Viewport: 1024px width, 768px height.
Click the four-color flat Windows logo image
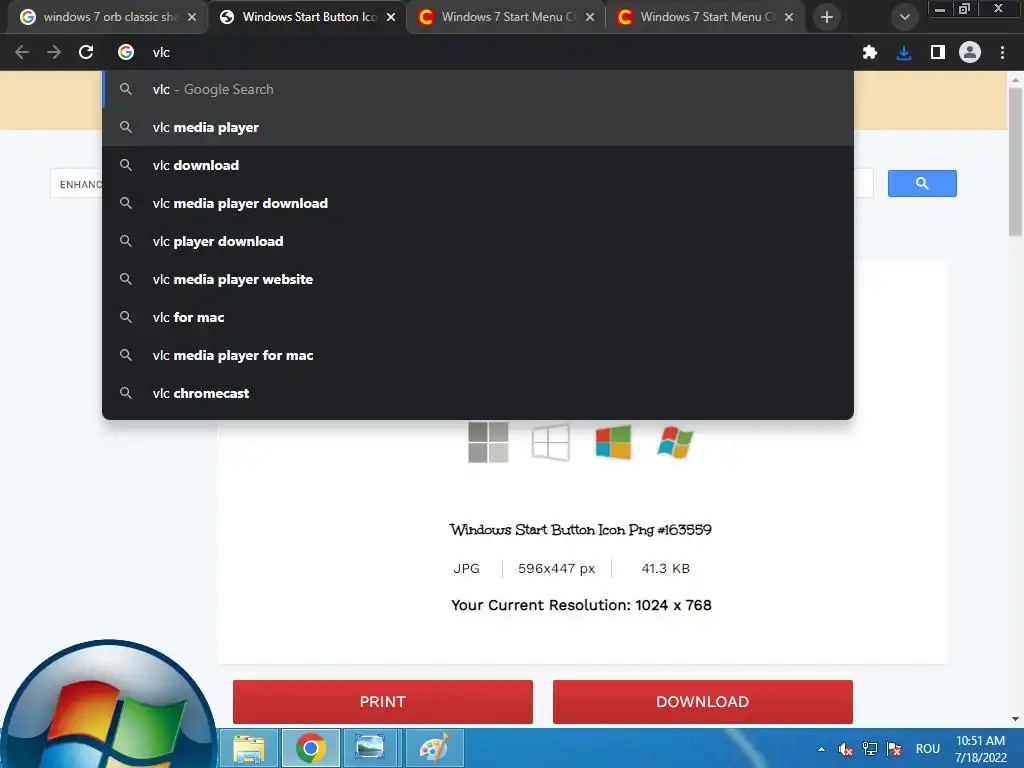[613, 442]
